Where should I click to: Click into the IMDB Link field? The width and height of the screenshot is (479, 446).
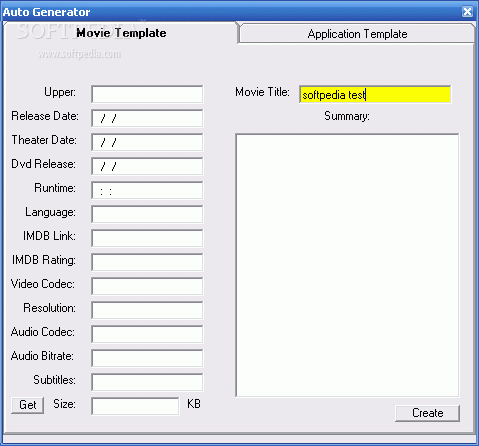pos(147,238)
